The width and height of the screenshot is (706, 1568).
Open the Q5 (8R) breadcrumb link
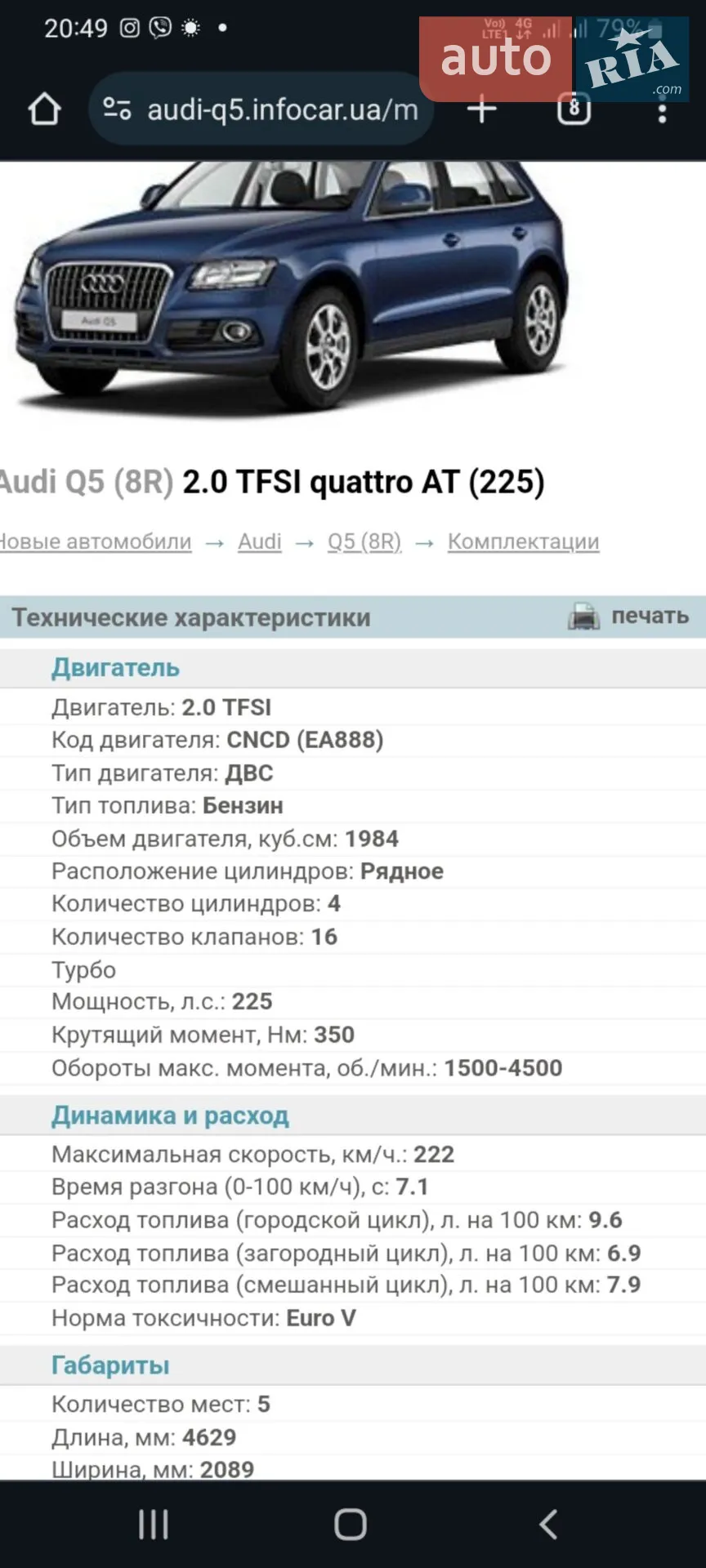tap(364, 541)
